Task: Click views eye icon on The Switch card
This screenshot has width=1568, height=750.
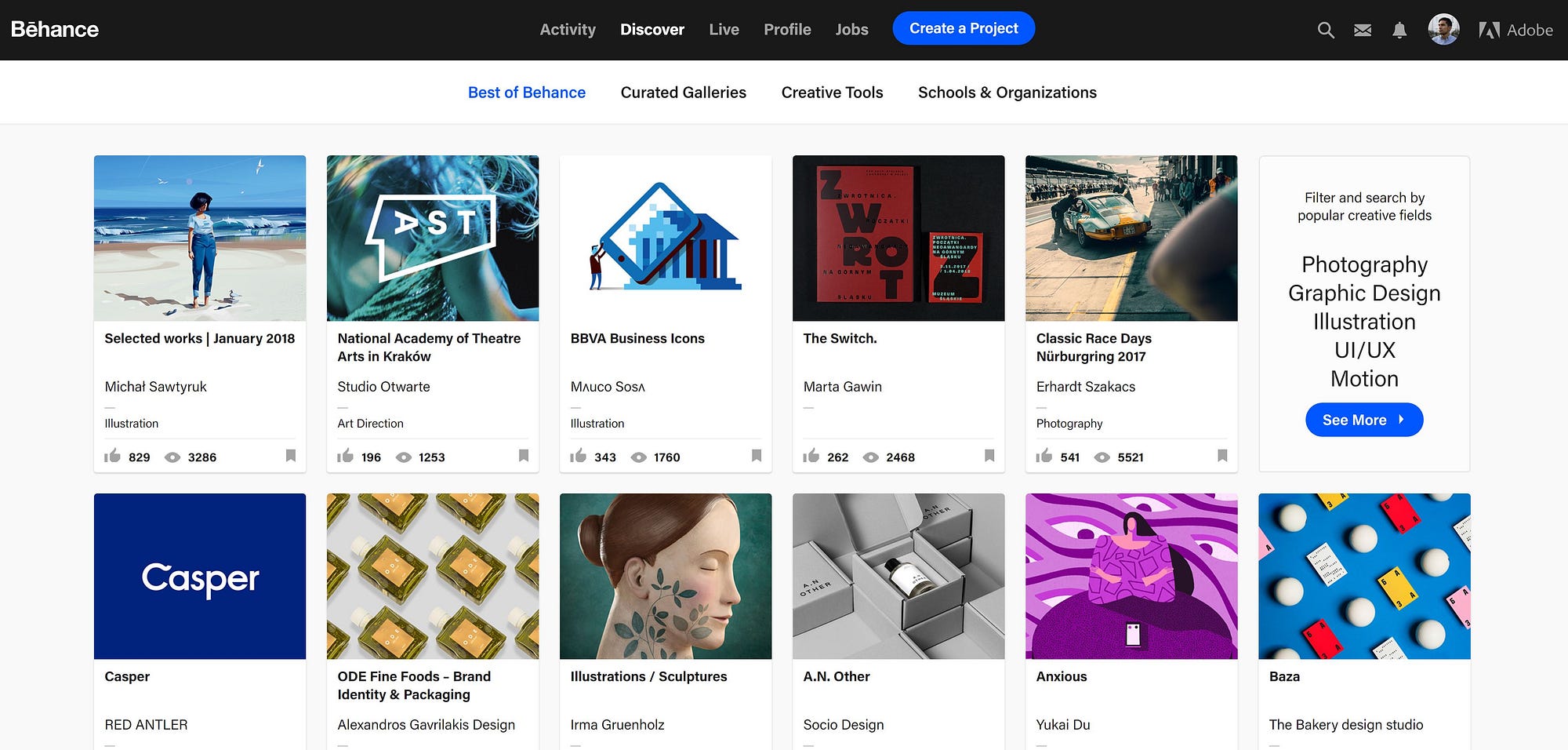Action: (871, 457)
